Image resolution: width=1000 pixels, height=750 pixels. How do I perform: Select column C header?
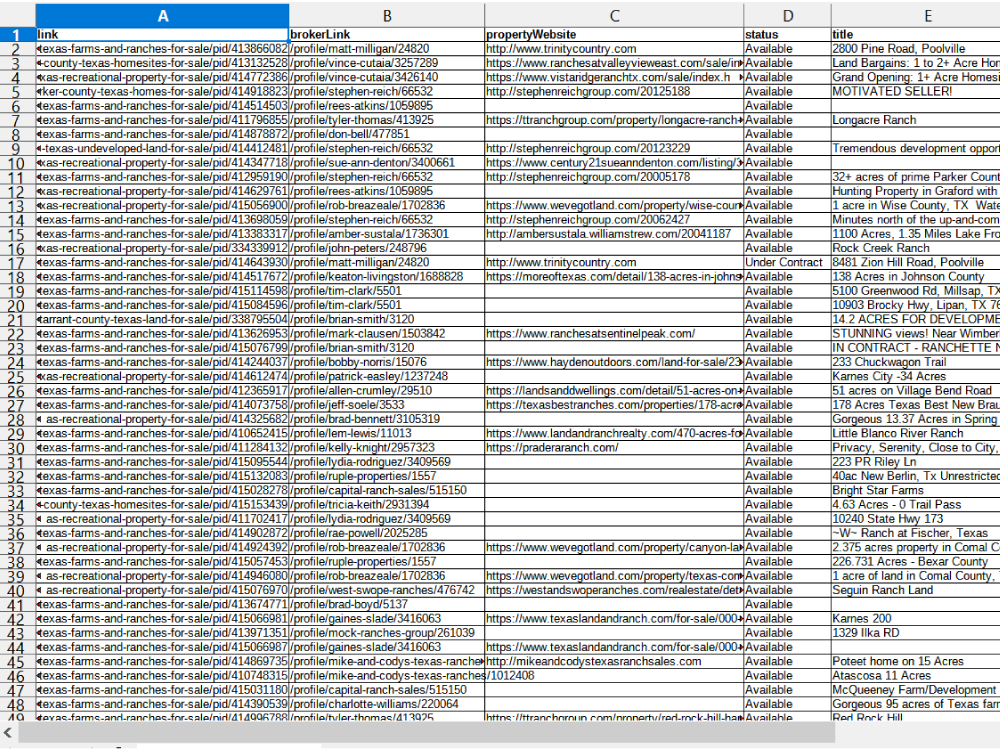click(x=614, y=16)
